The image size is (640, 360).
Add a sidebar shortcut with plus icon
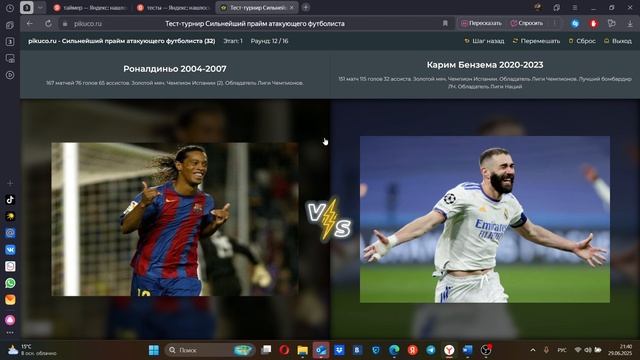(x=10, y=183)
